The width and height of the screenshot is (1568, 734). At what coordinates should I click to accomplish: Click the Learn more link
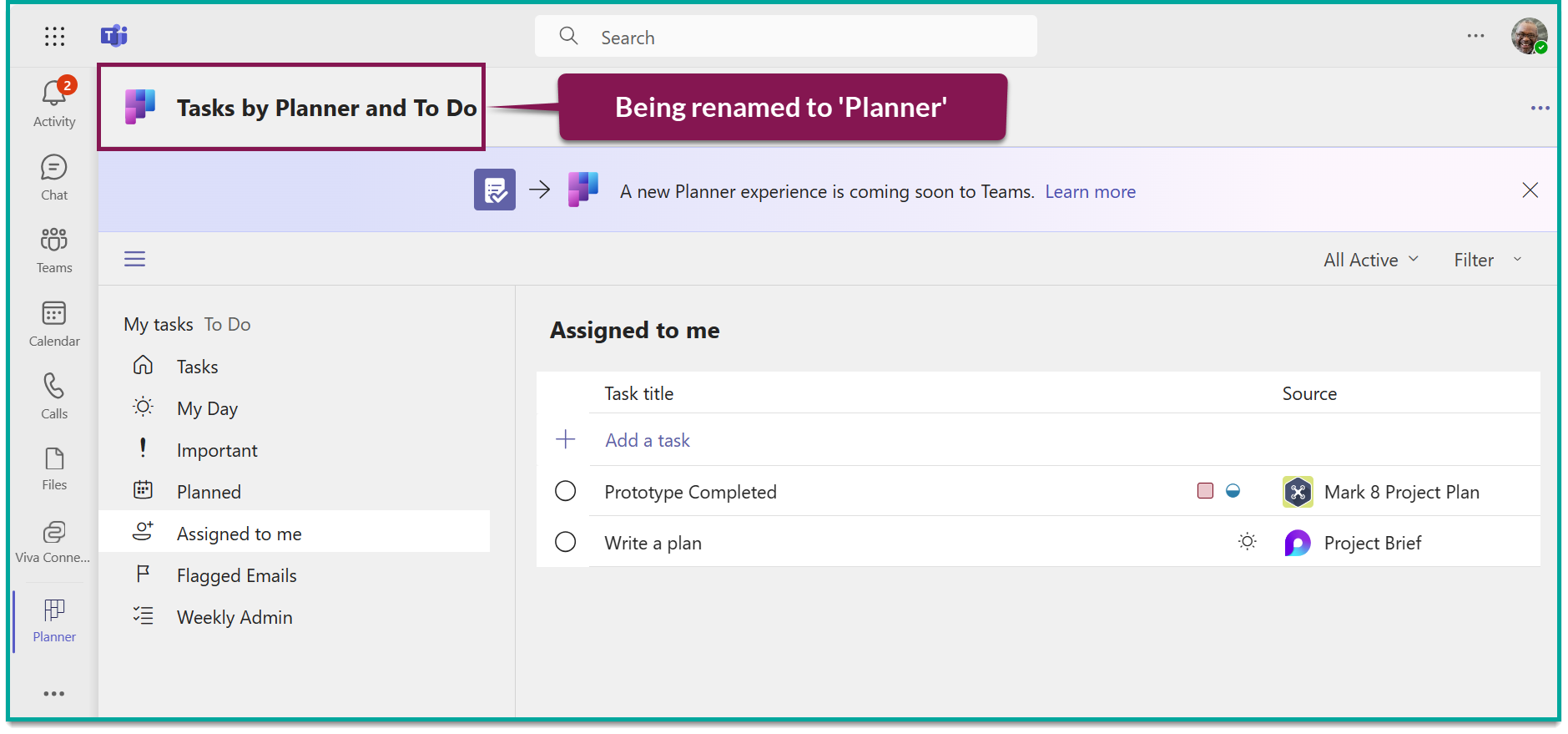click(1090, 191)
